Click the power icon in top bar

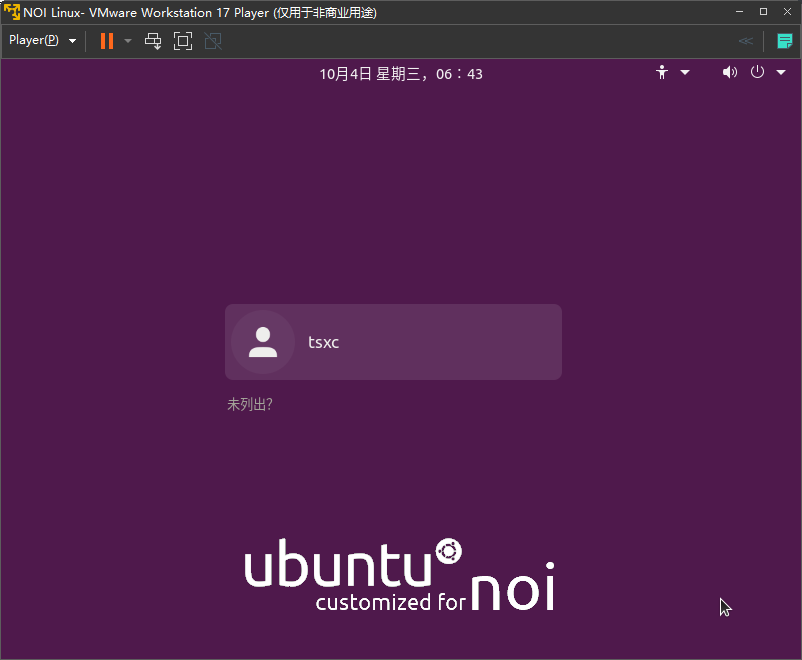(757, 72)
